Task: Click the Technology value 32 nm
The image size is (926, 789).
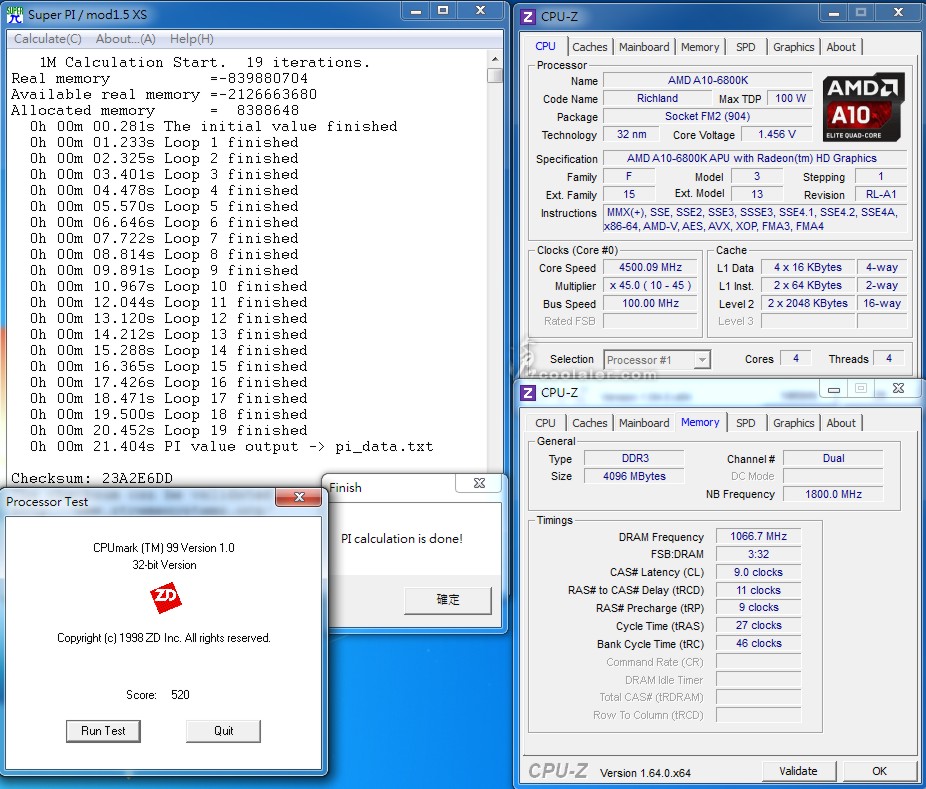Action: 631,135
